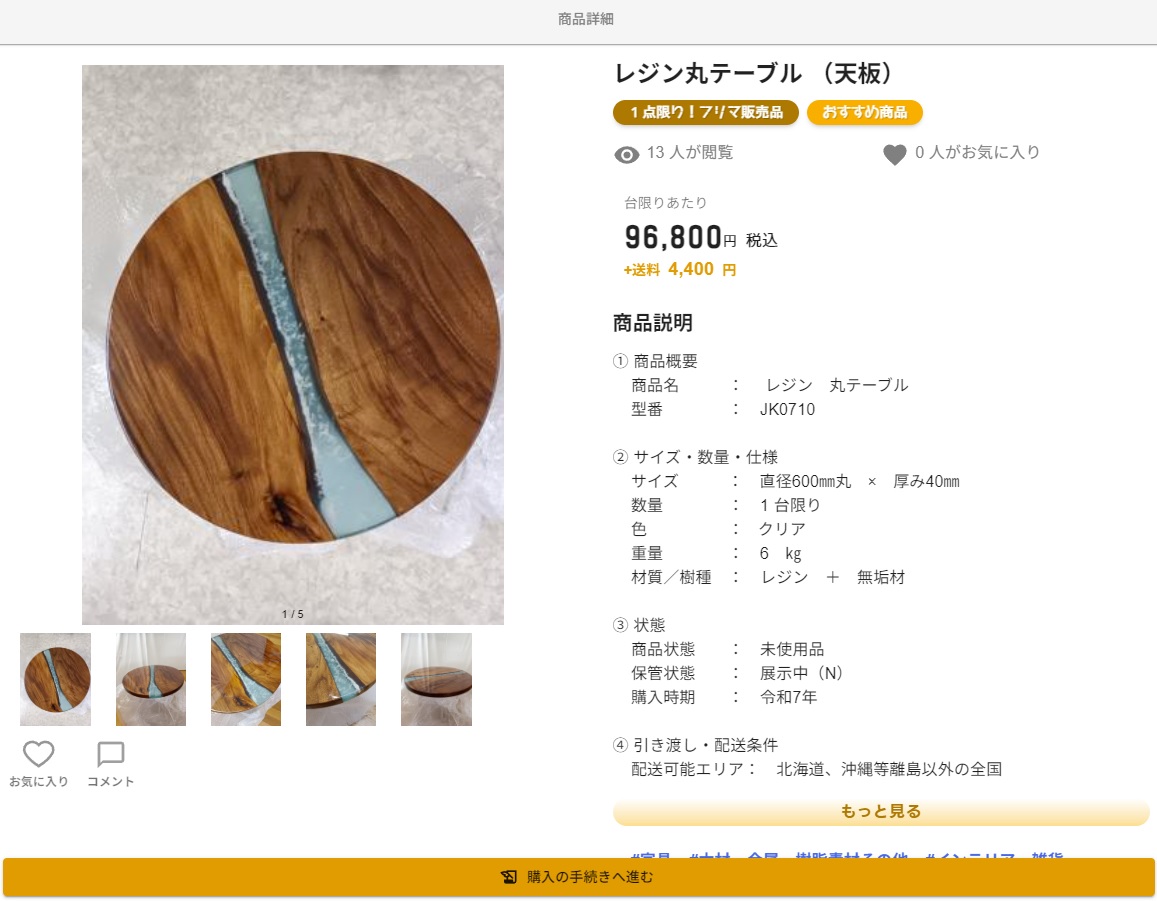Click the main product table image
The width and height of the screenshot is (1157, 901).
[293, 345]
